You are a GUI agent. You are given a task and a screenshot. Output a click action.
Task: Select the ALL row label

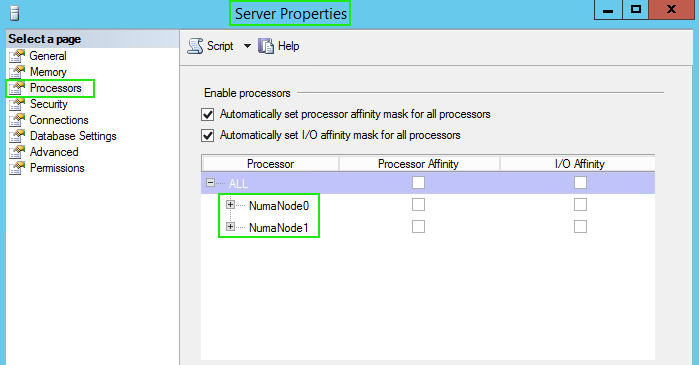pos(238,184)
